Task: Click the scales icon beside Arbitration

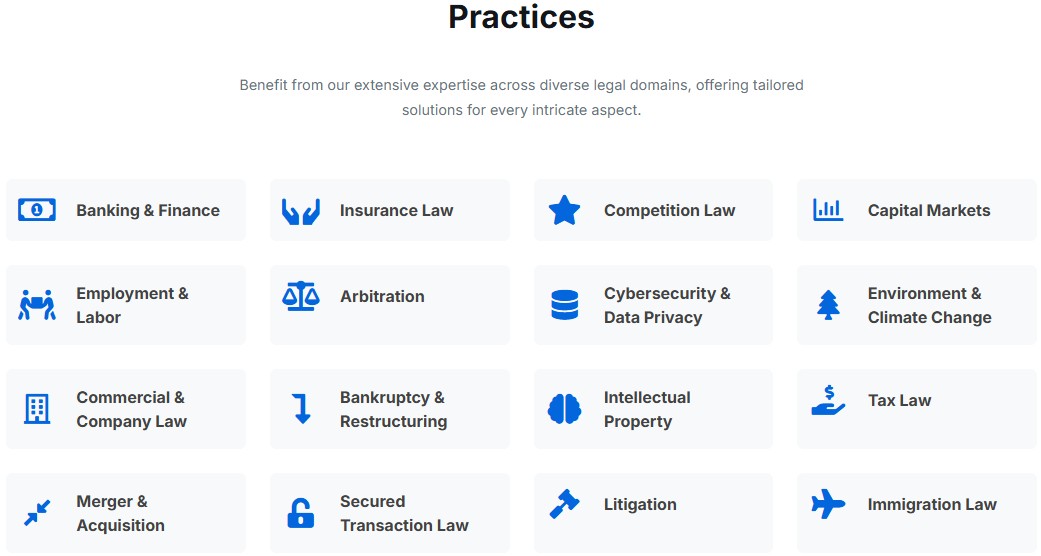Action: click(300, 296)
